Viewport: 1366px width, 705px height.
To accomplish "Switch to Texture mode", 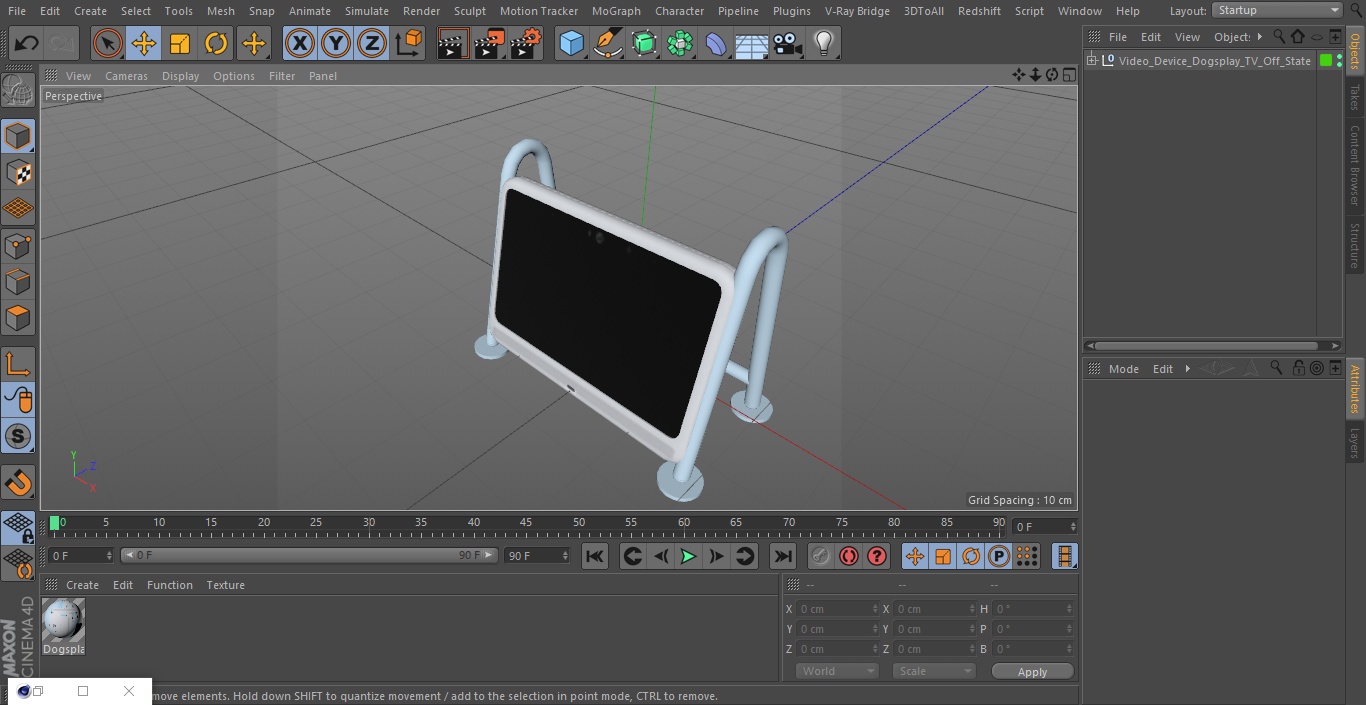I will [18, 172].
